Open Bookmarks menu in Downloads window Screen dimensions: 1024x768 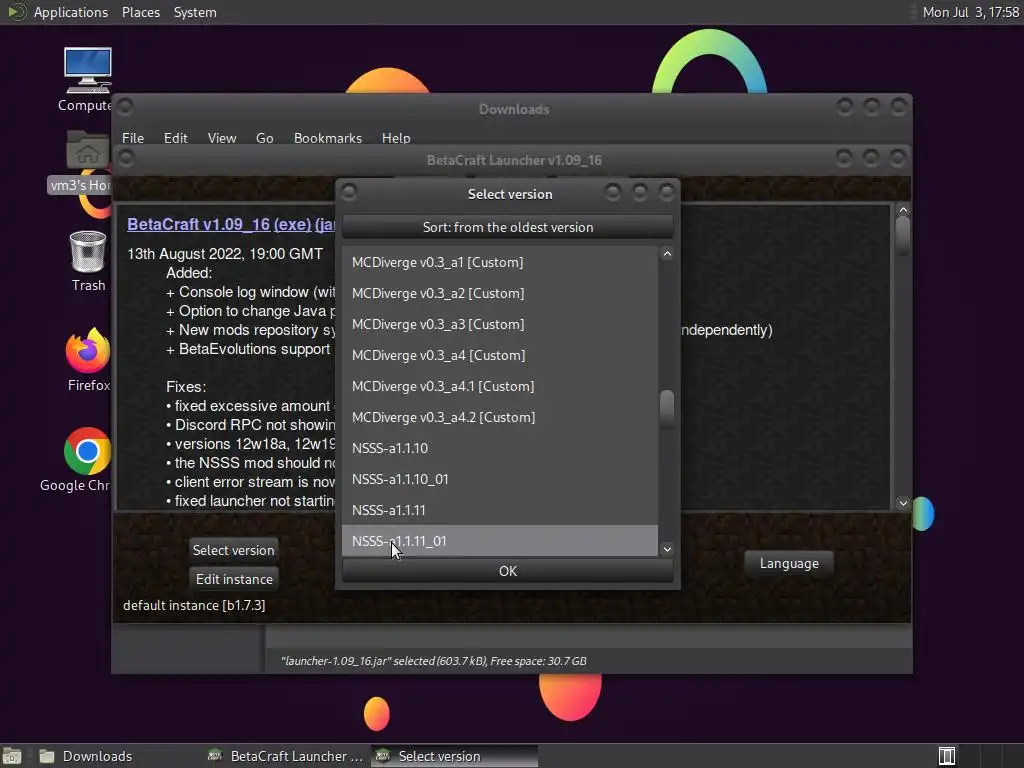click(x=327, y=138)
